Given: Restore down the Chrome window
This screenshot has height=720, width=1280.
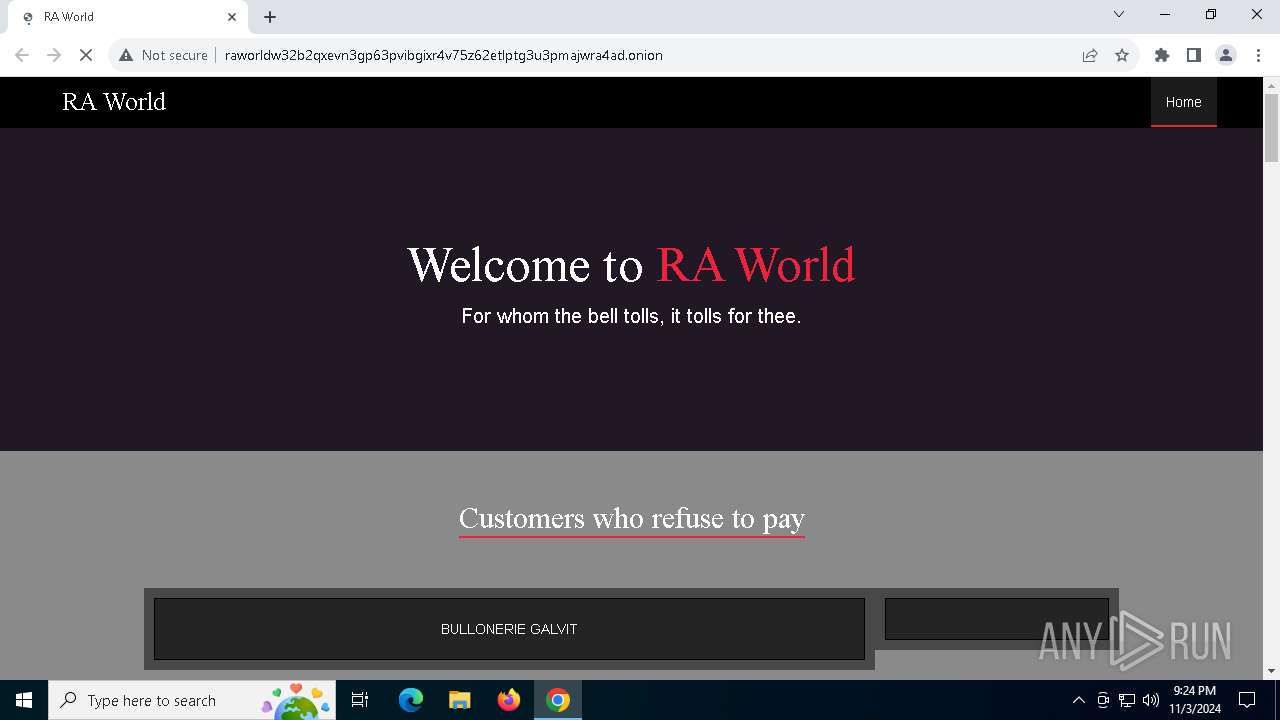Looking at the screenshot, I should [x=1211, y=14].
